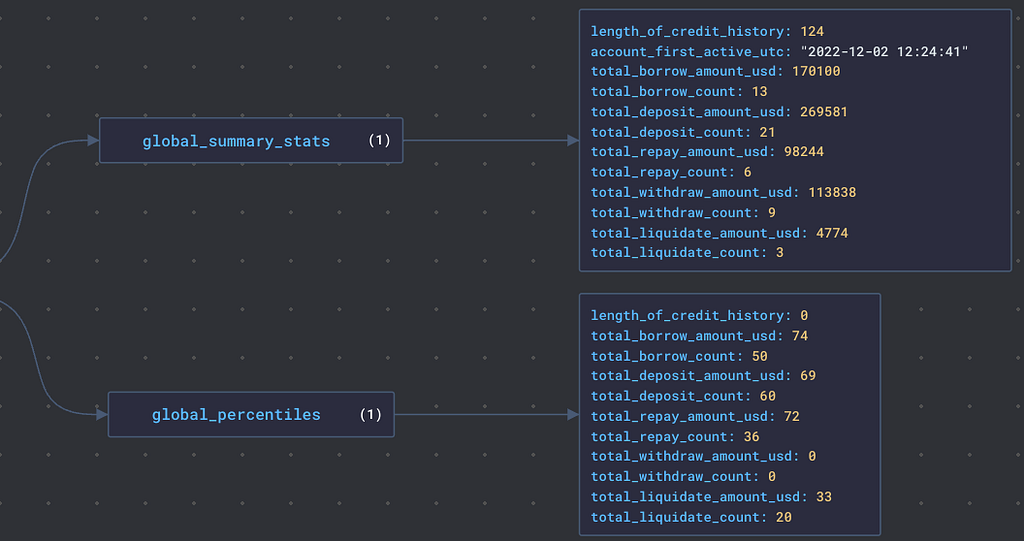Select total_deposit_amount_usd: 69
This screenshot has width=1024, height=541.
(x=703, y=376)
